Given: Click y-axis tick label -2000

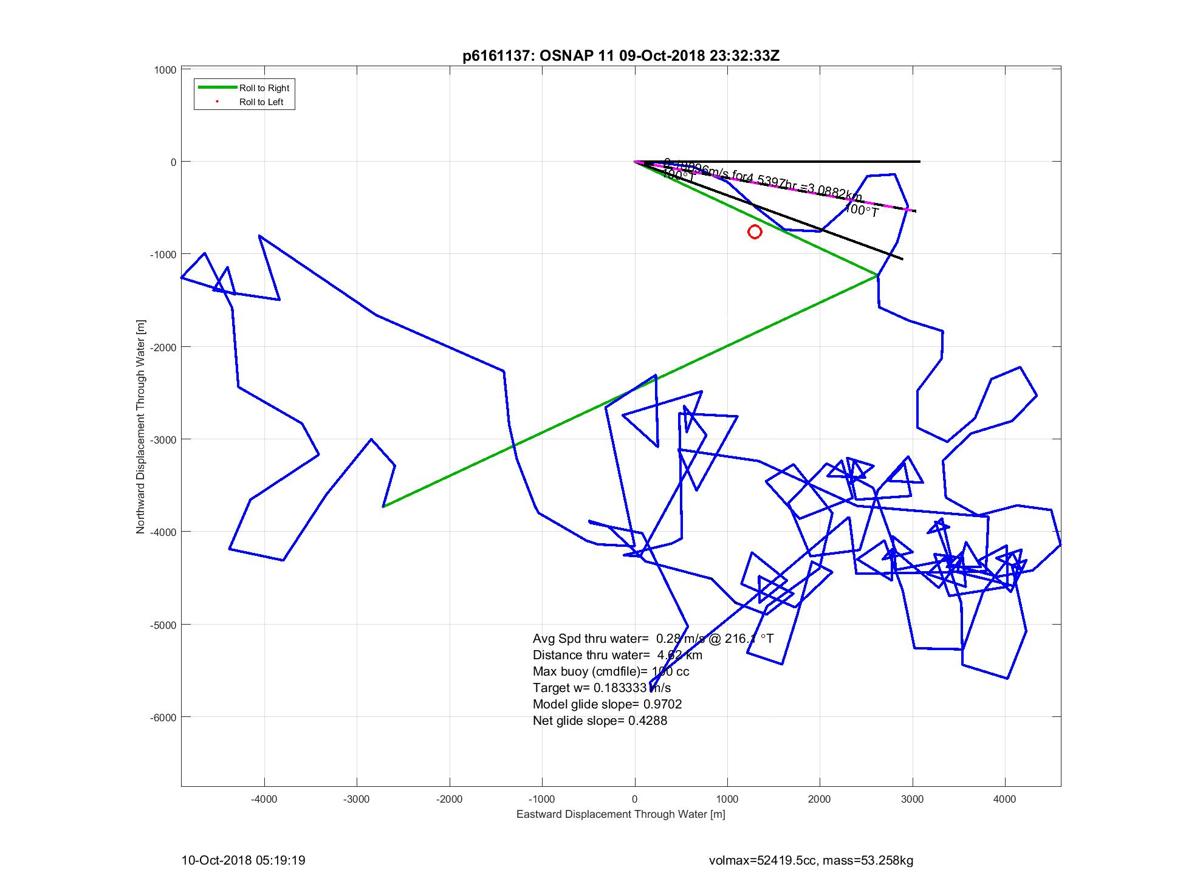Looking at the screenshot, I should pyautogui.click(x=163, y=347).
